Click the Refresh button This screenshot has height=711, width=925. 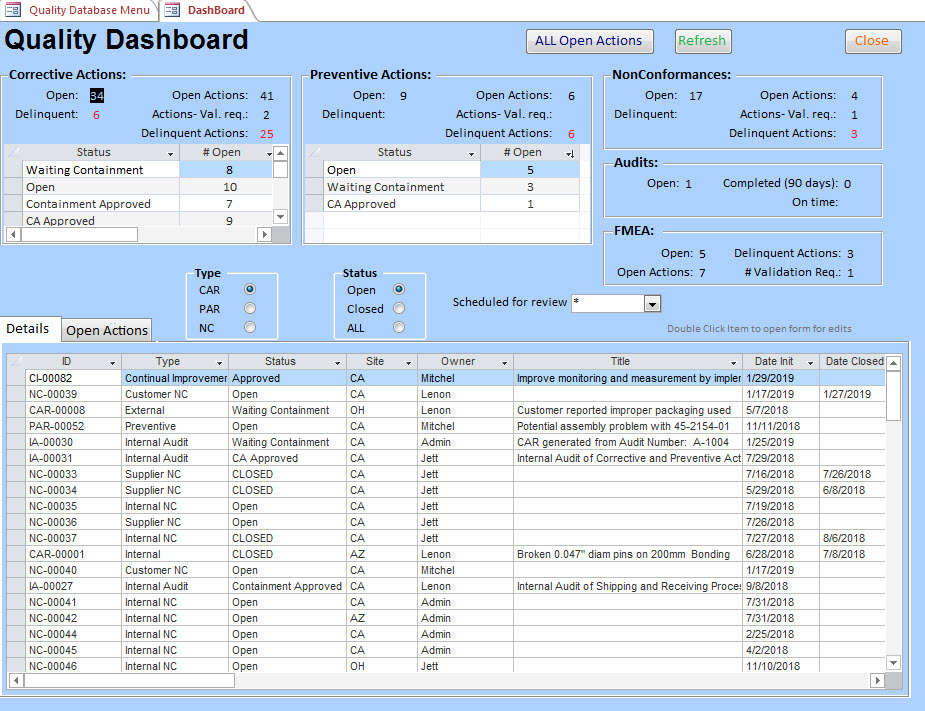(x=702, y=41)
